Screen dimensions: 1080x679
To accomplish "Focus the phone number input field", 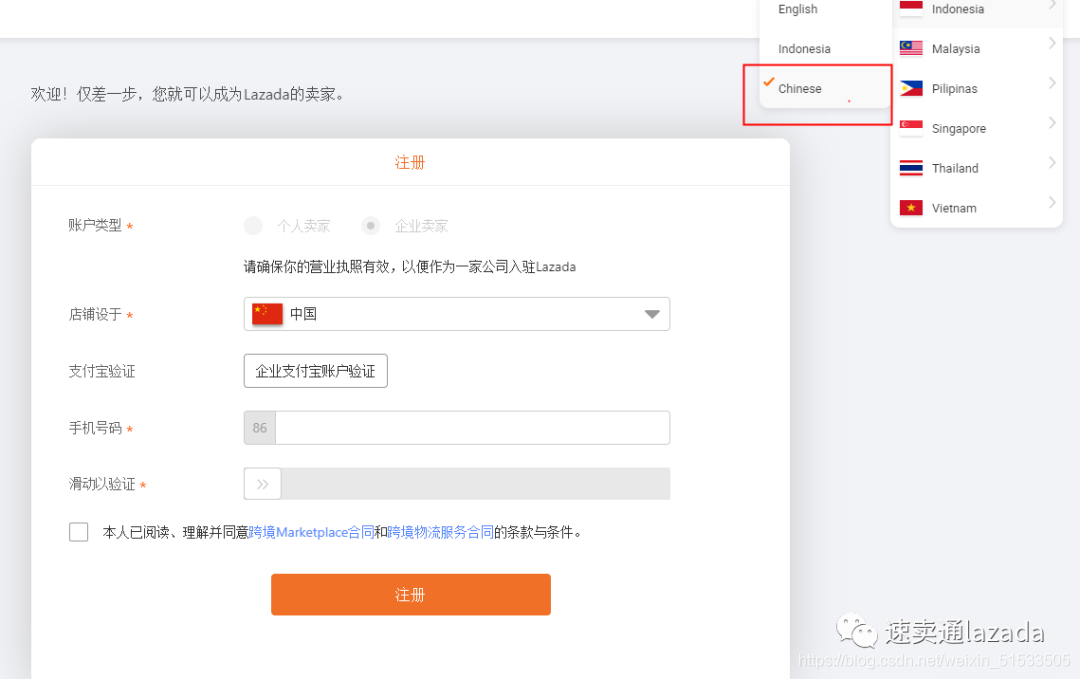I will coord(472,428).
